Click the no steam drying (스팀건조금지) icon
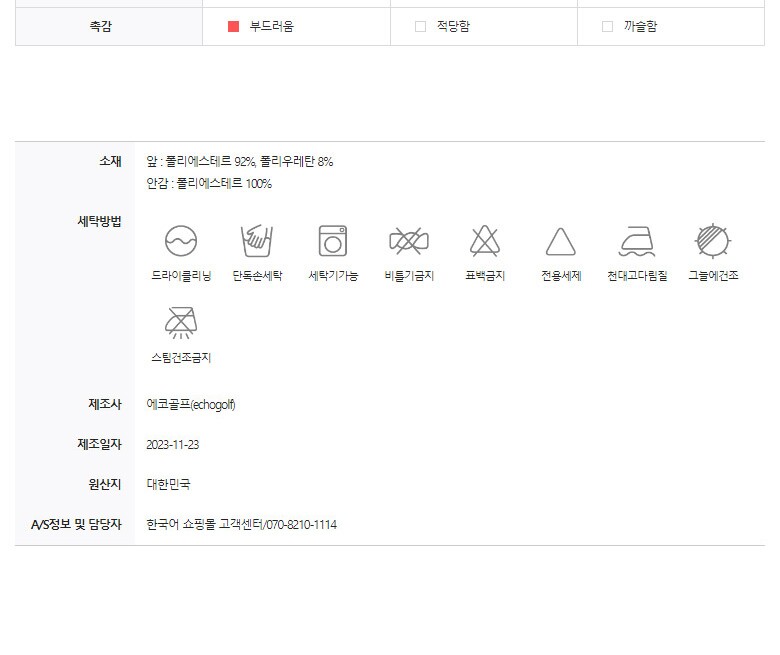This screenshot has height=655, width=780. coord(181,323)
